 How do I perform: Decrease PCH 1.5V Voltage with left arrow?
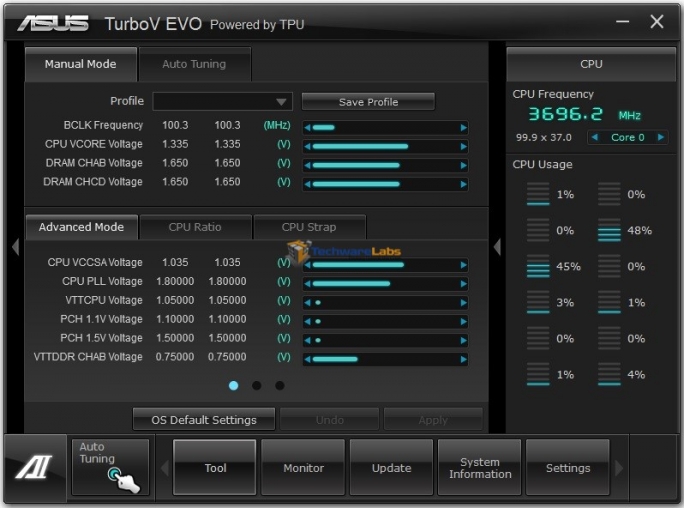point(308,340)
